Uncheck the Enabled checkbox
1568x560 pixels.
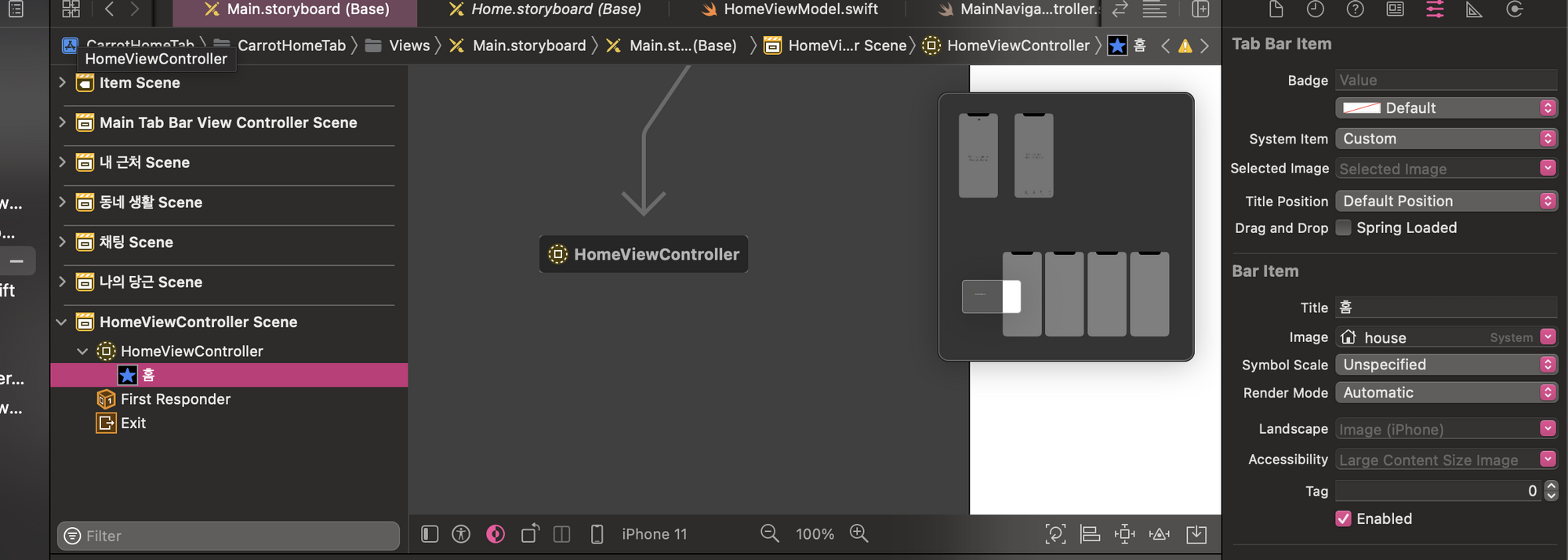coord(1344,519)
